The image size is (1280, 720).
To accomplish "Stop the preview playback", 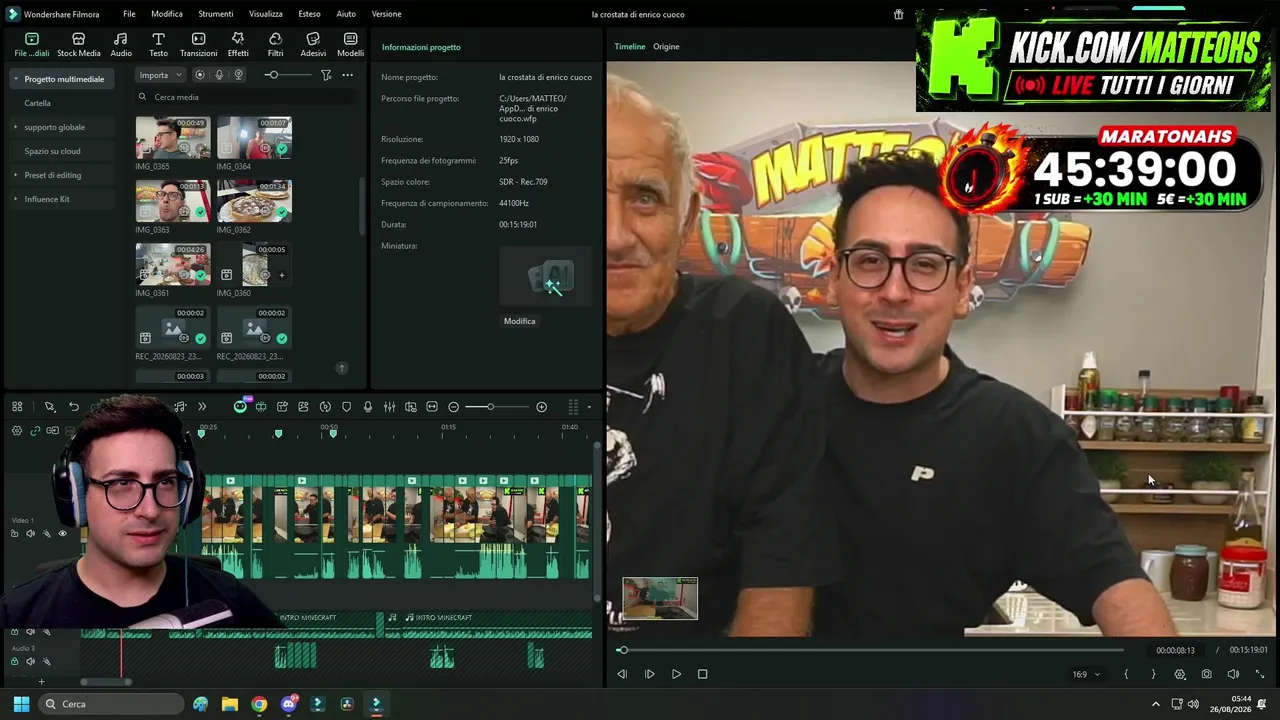I will [x=702, y=674].
